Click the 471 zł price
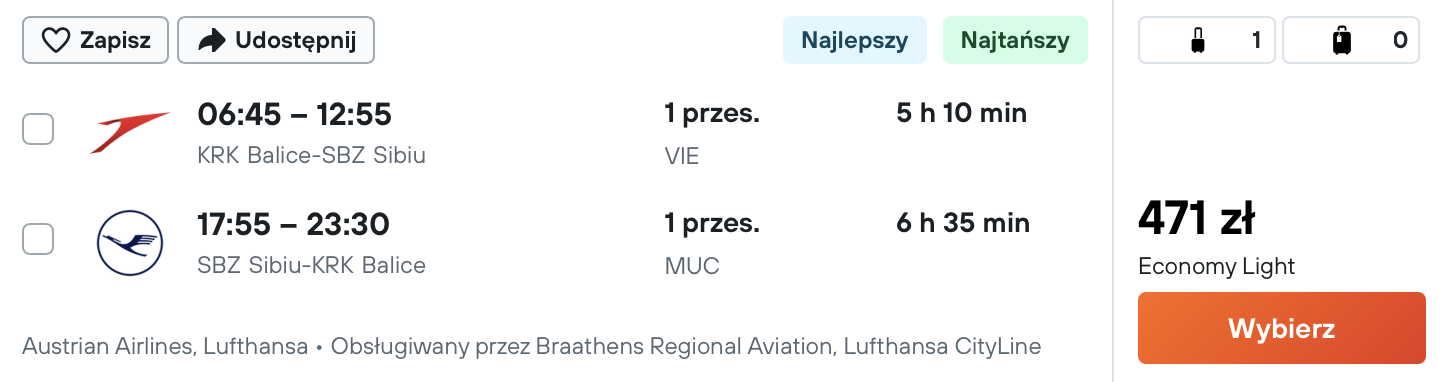Screen dimensions: 1442x382 (1197, 219)
